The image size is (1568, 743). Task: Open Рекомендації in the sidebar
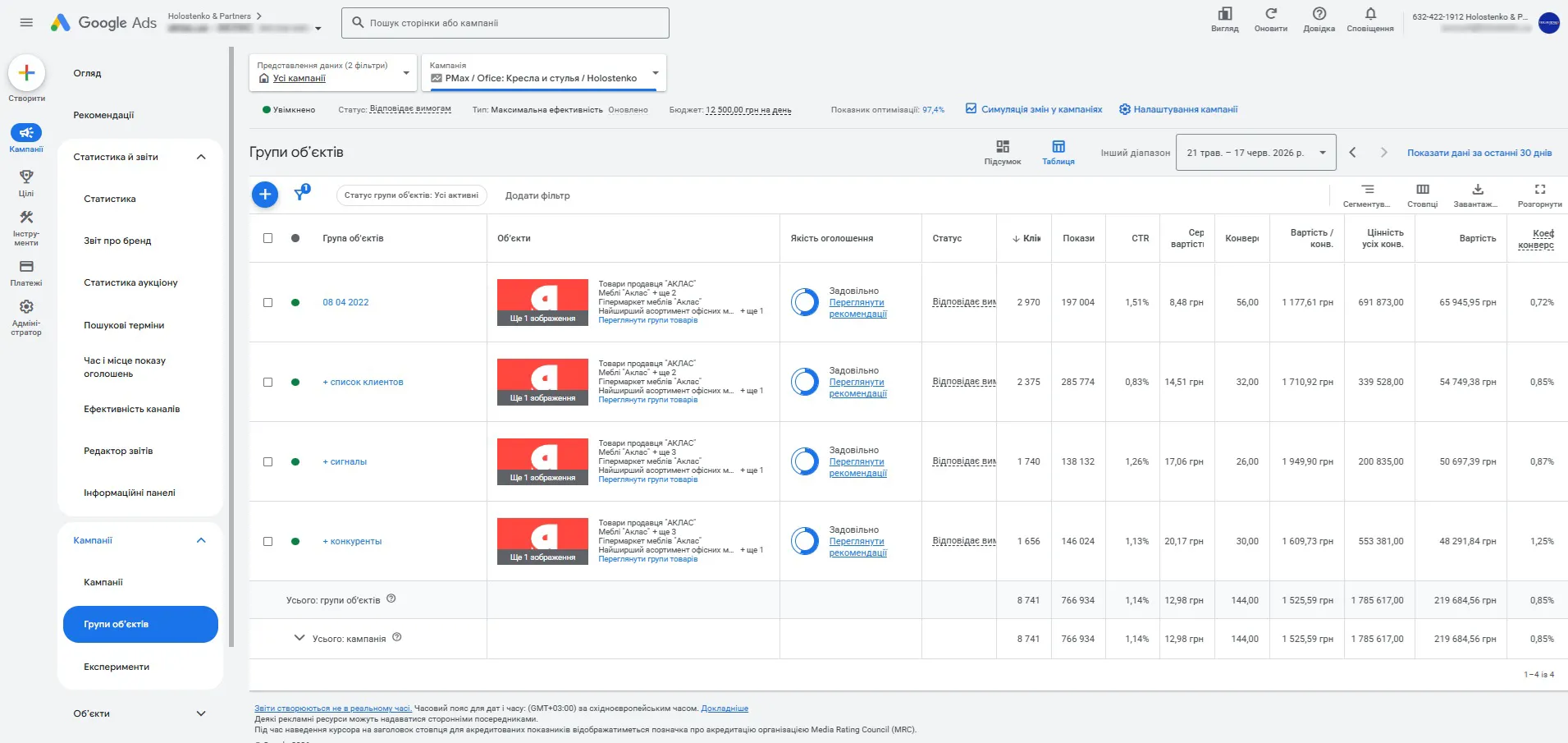pyautogui.click(x=103, y=115)
